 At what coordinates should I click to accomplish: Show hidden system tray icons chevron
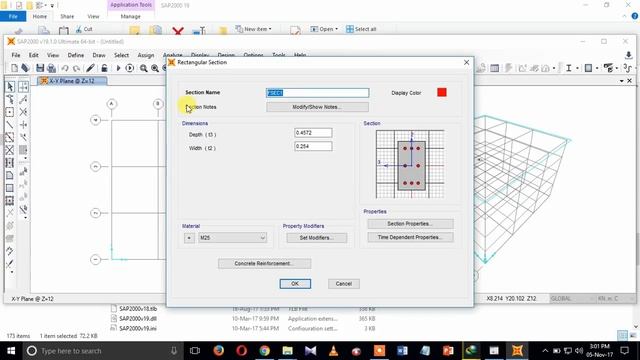point(545,351)
